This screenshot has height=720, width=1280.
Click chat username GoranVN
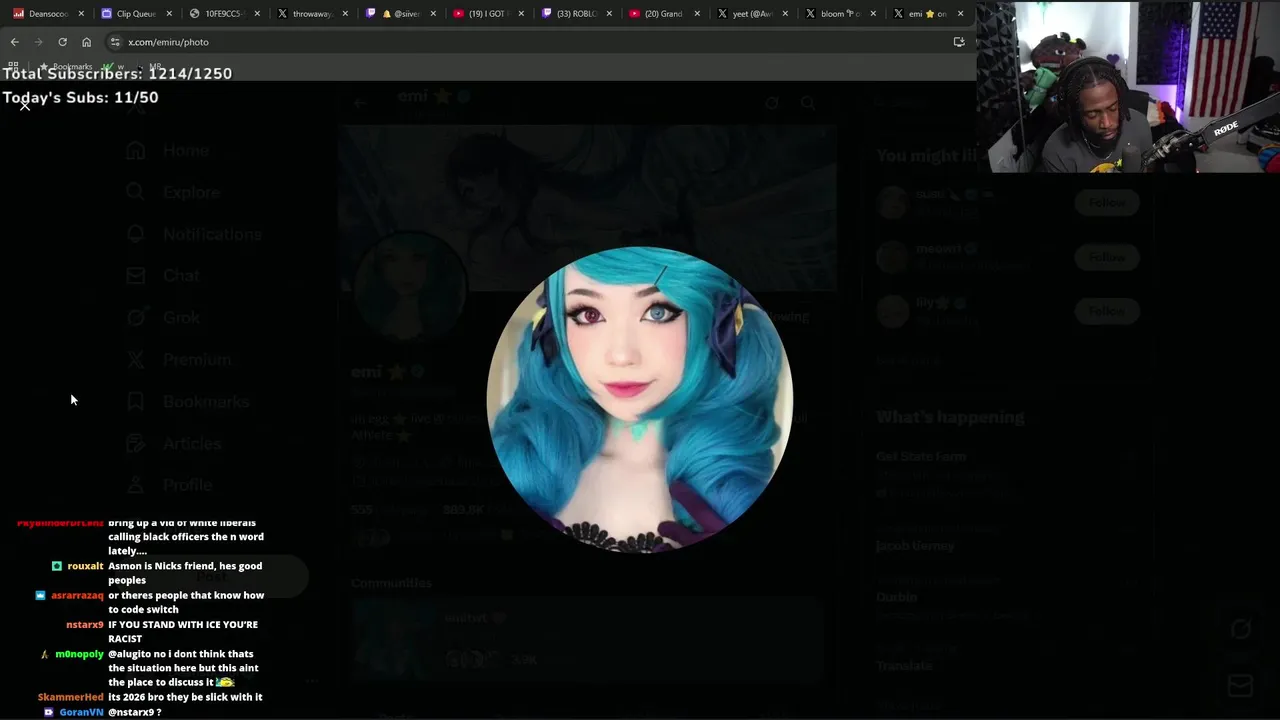pos(81,712)
